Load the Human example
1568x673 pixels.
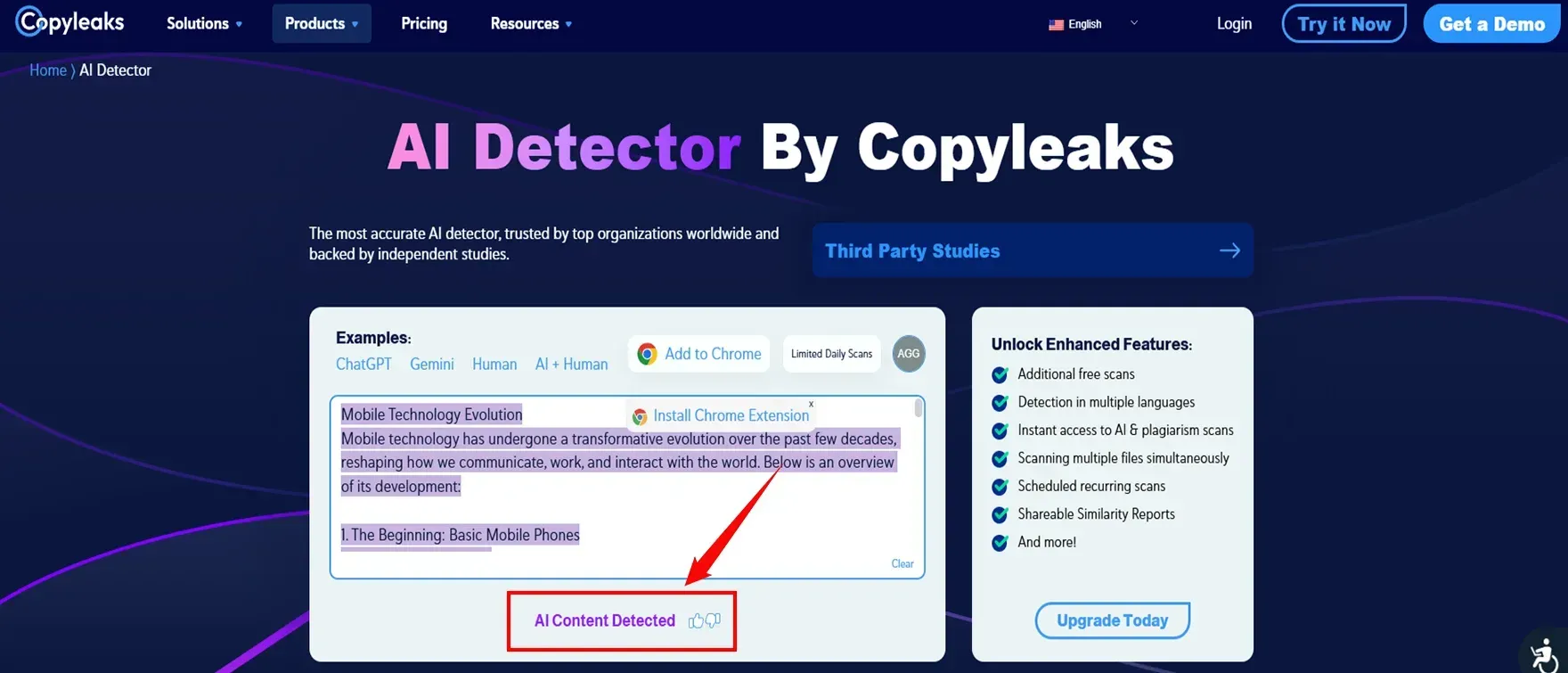point(494,364)
